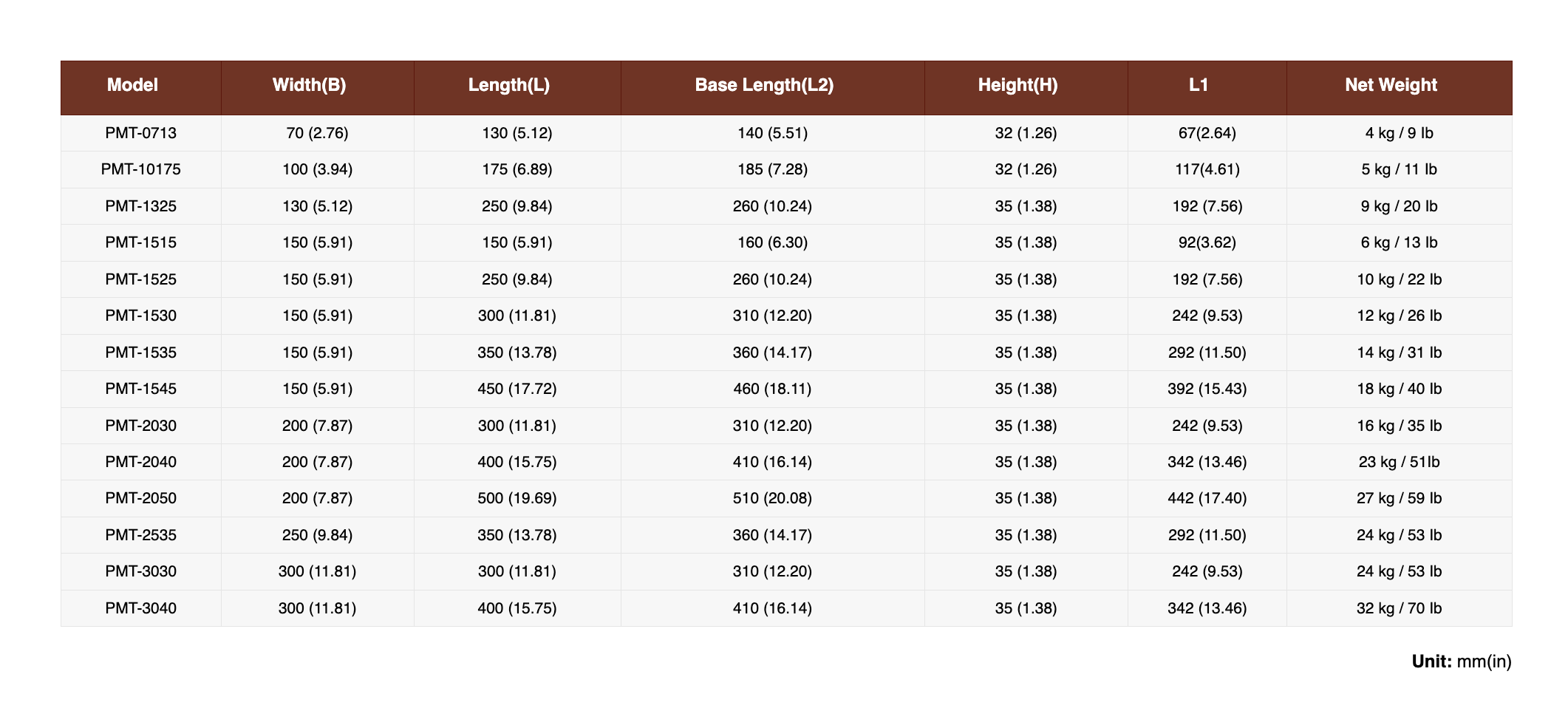Select the PMT-3040 model cell
Screen dimensions: 1568x711
tap(140, 608)
